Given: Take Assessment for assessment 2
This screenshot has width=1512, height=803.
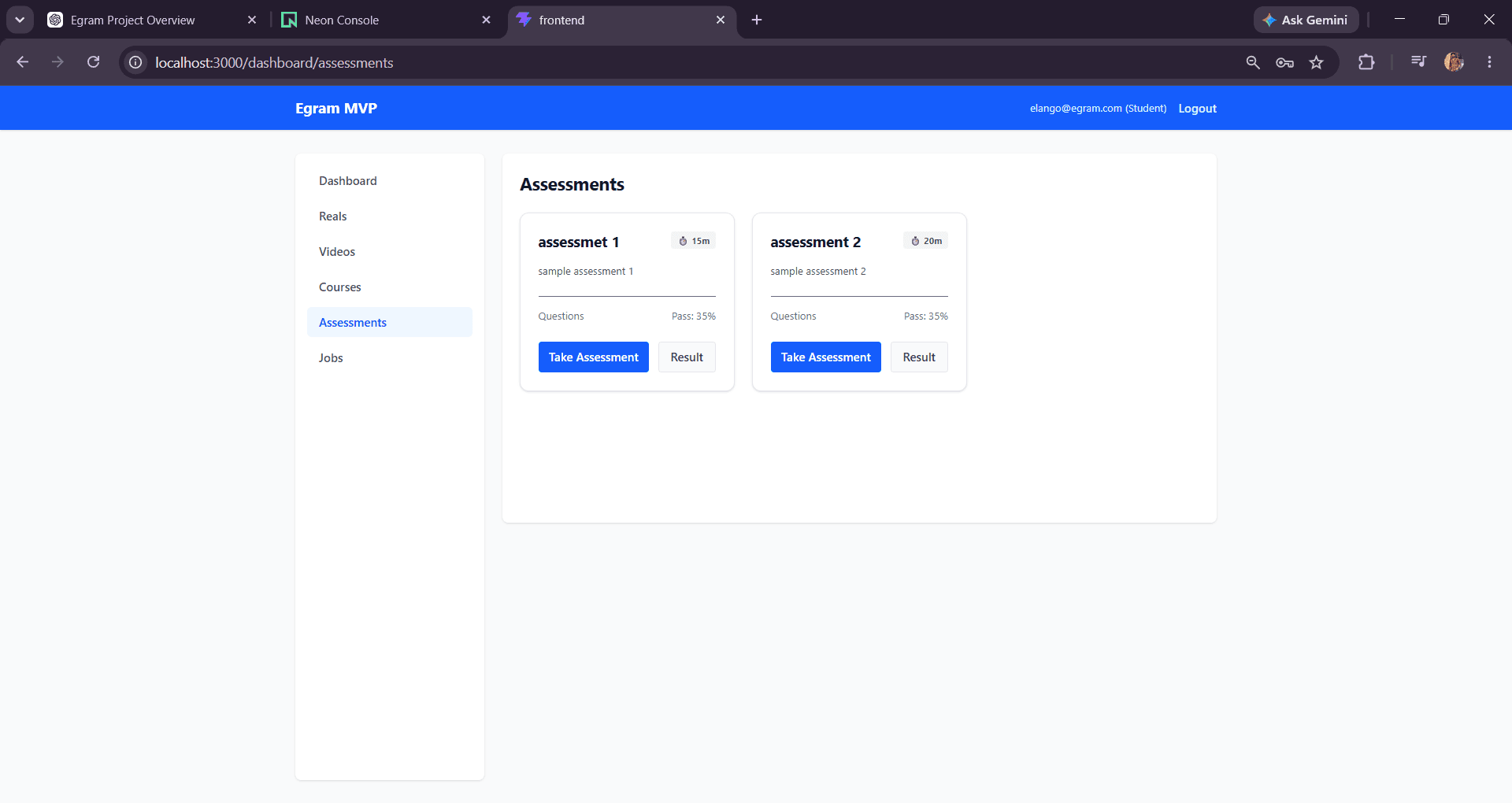Looking at the screenshot, I should pos(825,357).
